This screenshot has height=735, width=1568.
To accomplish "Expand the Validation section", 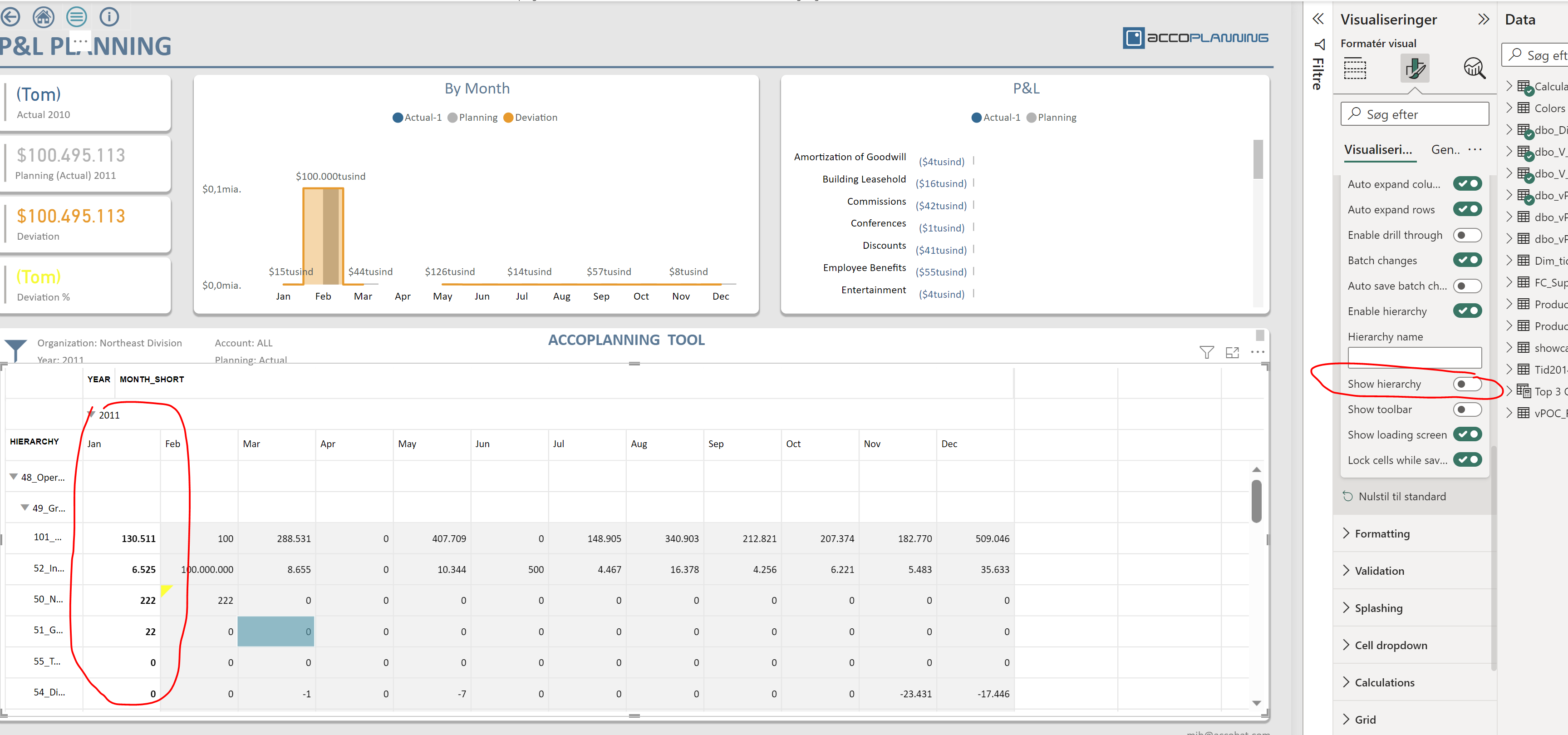I will pos(1415,571).
